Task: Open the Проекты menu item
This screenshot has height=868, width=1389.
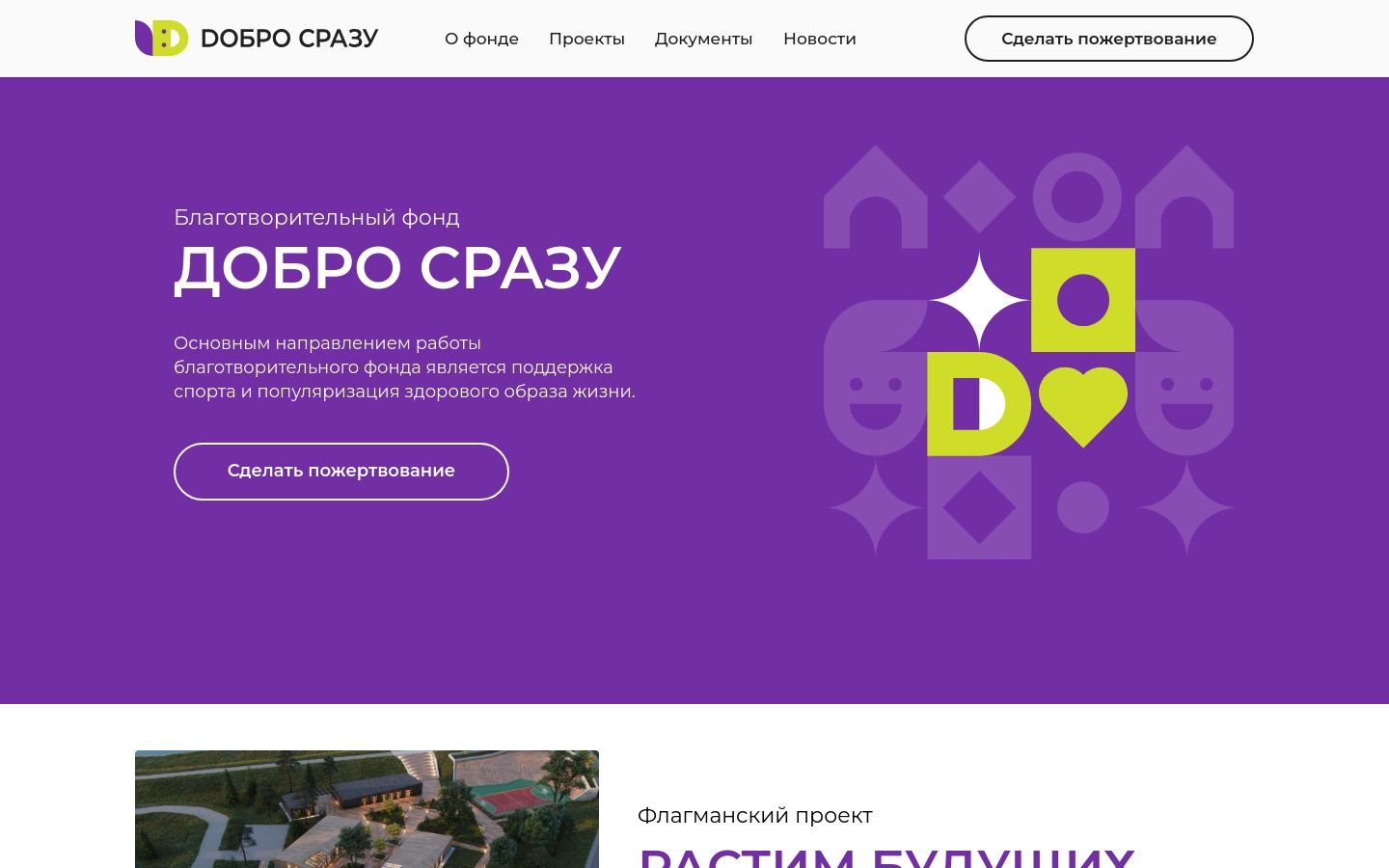Action: [586, 39]
